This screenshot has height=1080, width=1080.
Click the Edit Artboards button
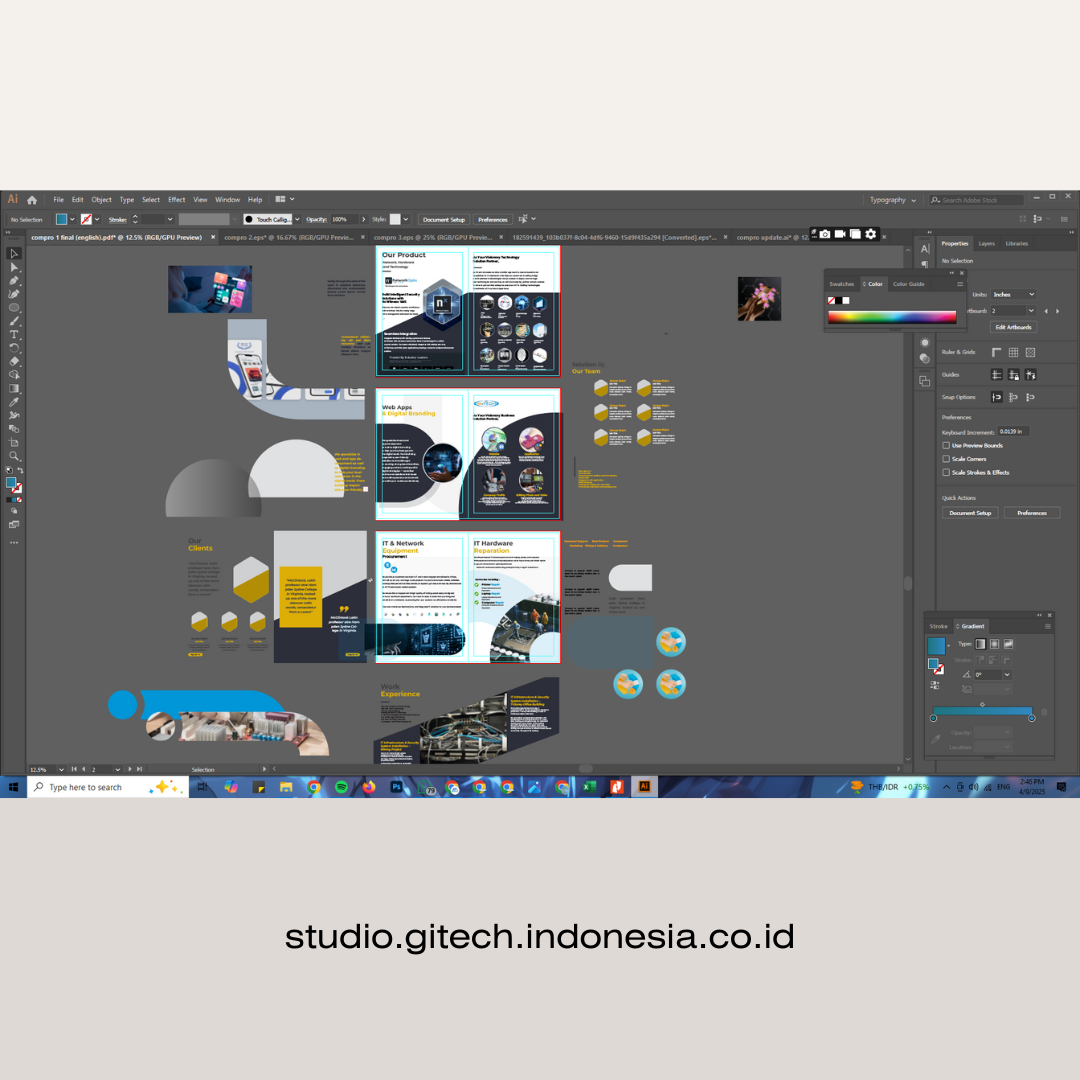pos(1013,327)
